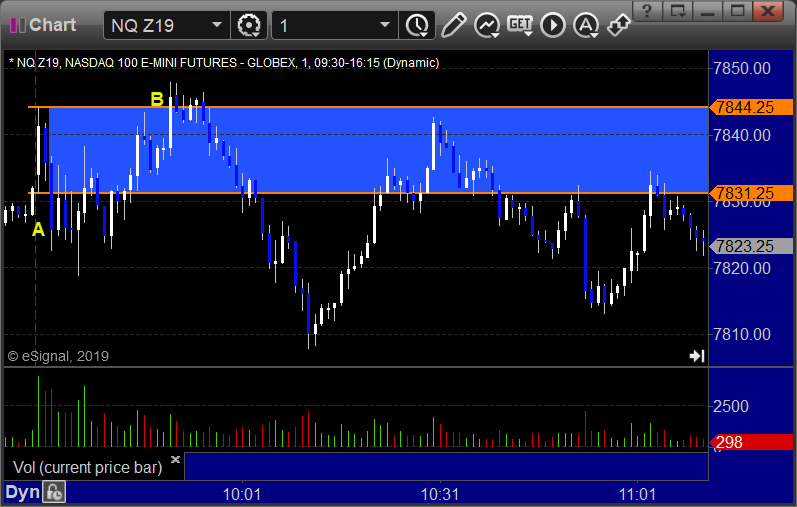Click the scroll-to-latest-bar arrow icon
Viewport: 797px width, 507px height.
pyautogui.click(x=697, y=356)
